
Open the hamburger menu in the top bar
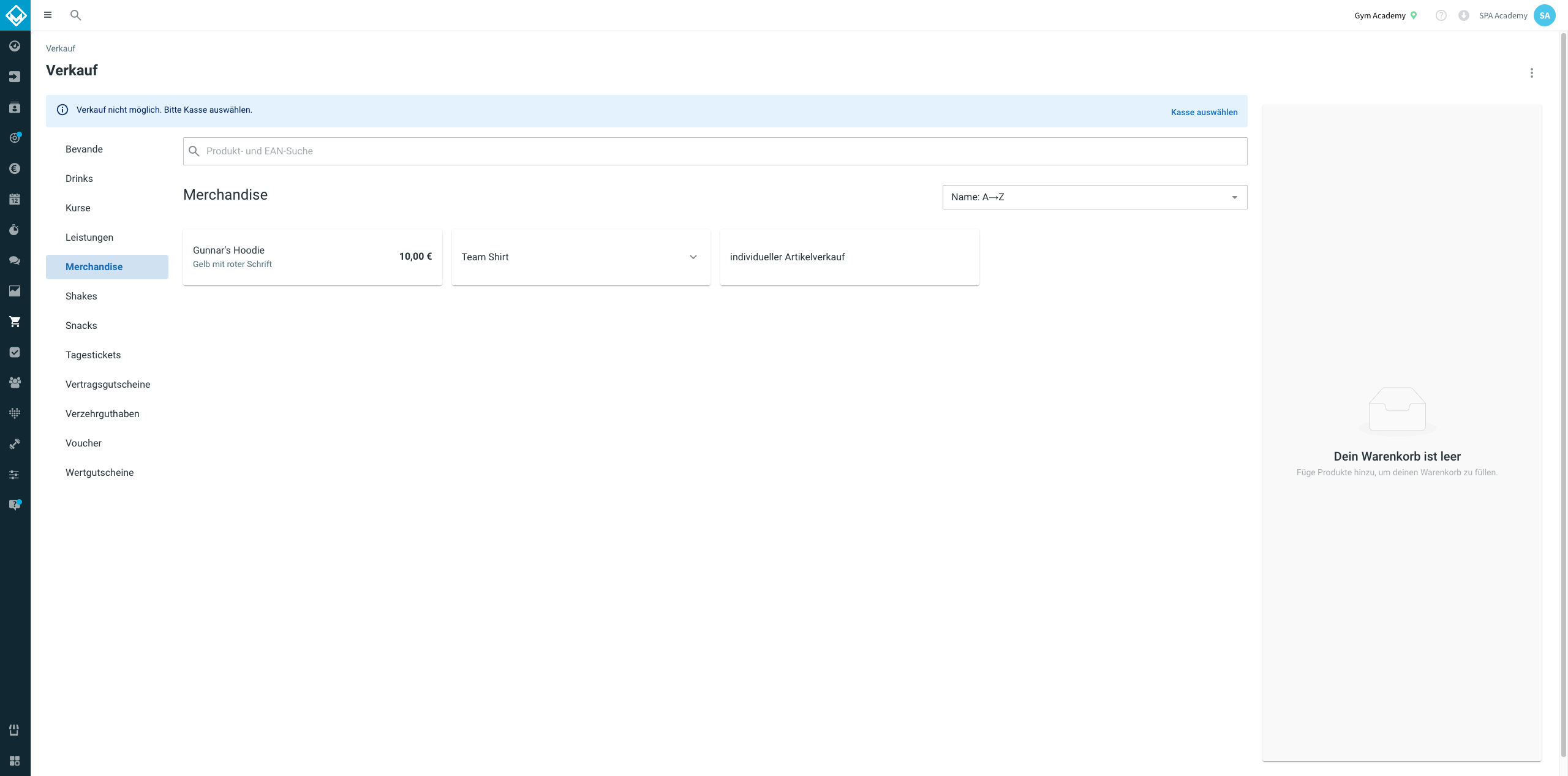click(48, 15)
